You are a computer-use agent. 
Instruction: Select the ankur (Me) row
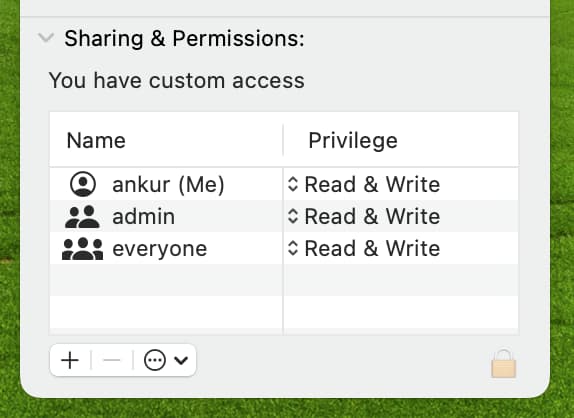point(284,184)
